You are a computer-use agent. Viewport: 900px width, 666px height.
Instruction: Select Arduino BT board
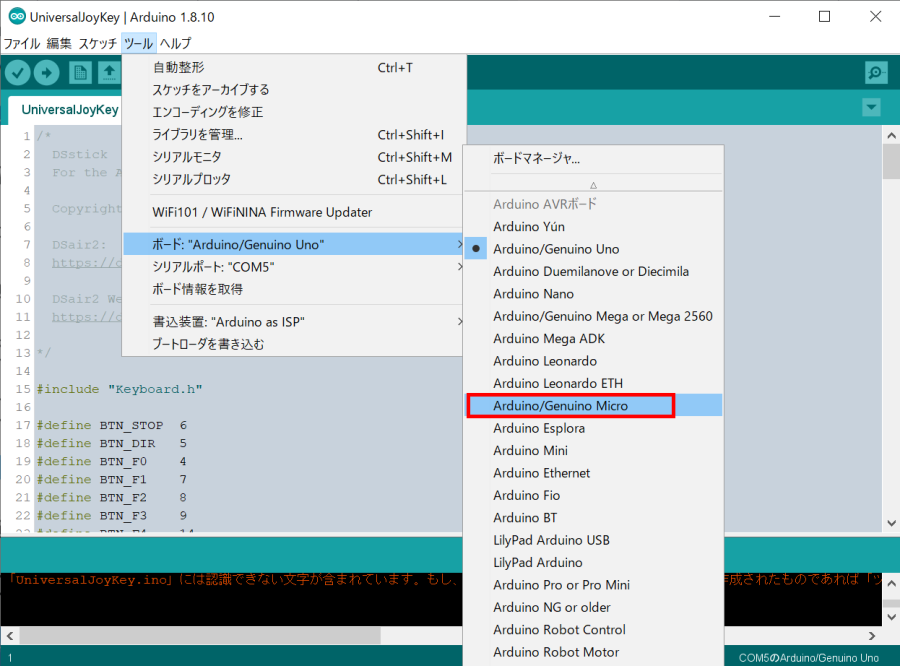[593, 517]
